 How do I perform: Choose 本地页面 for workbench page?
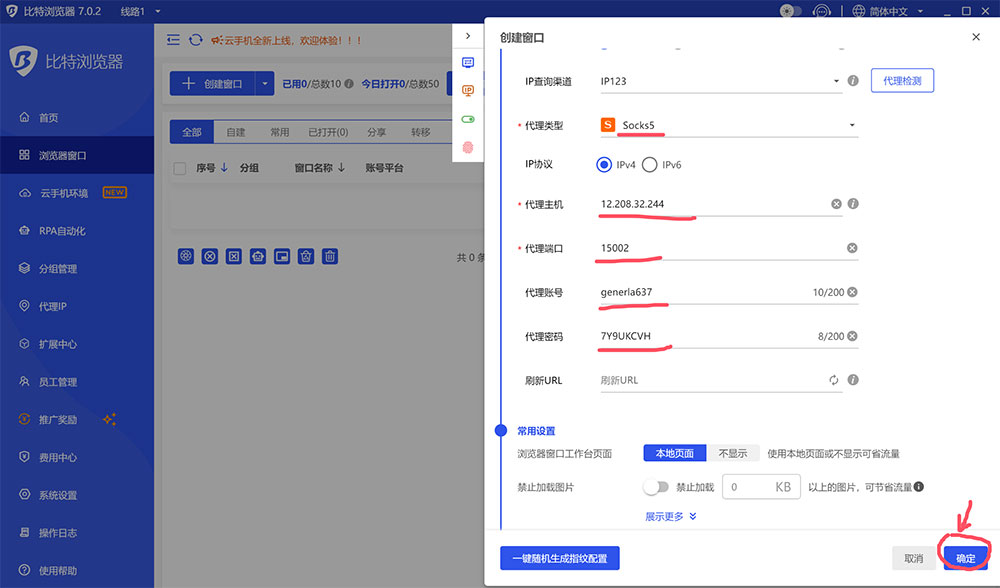[675, 453]
